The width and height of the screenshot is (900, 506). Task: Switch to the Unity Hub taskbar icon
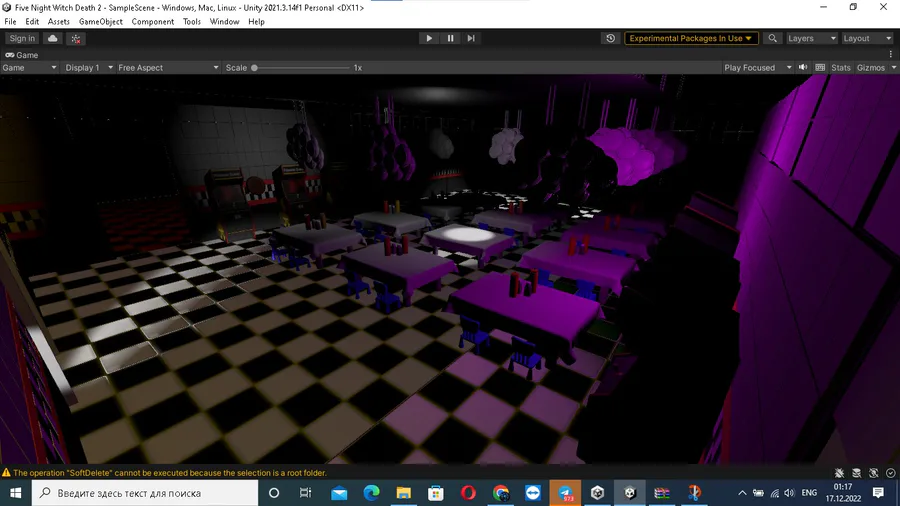point(598,493)
